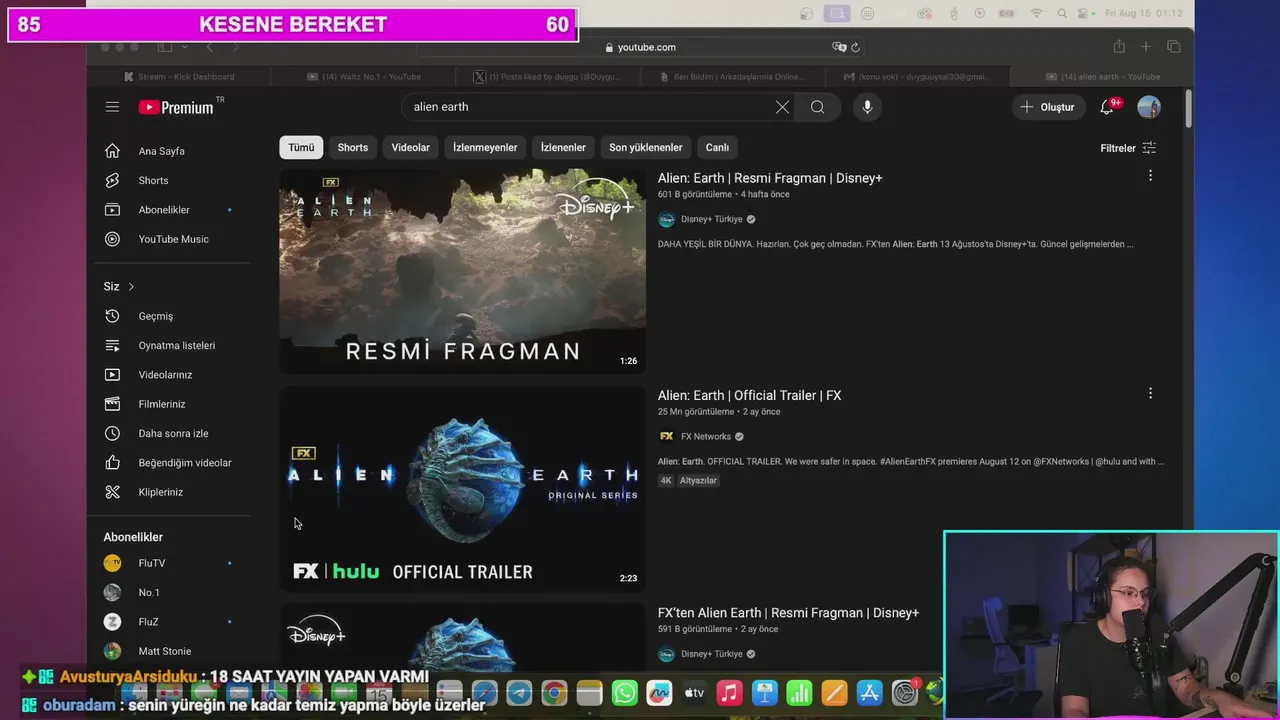Open Telegram from the Dock
The width and height of the screenshot is (1280, 720).
(519, 693)
